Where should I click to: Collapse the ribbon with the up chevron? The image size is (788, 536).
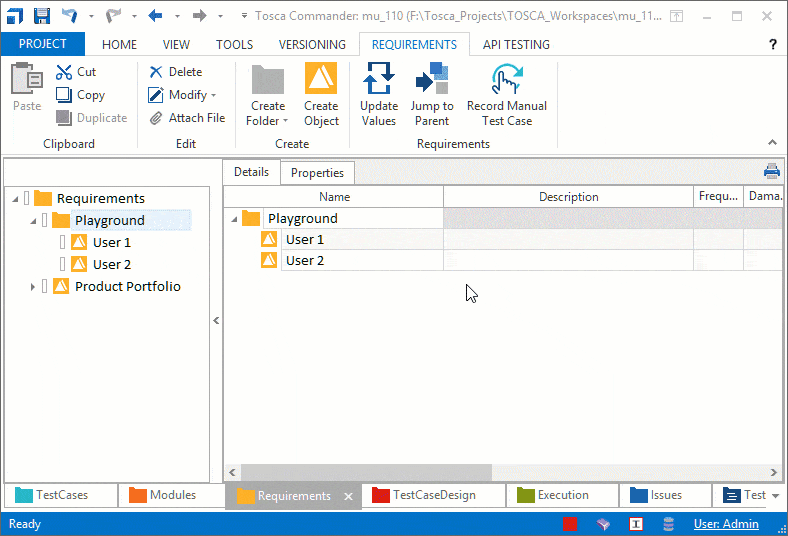(x=772, y=143)
